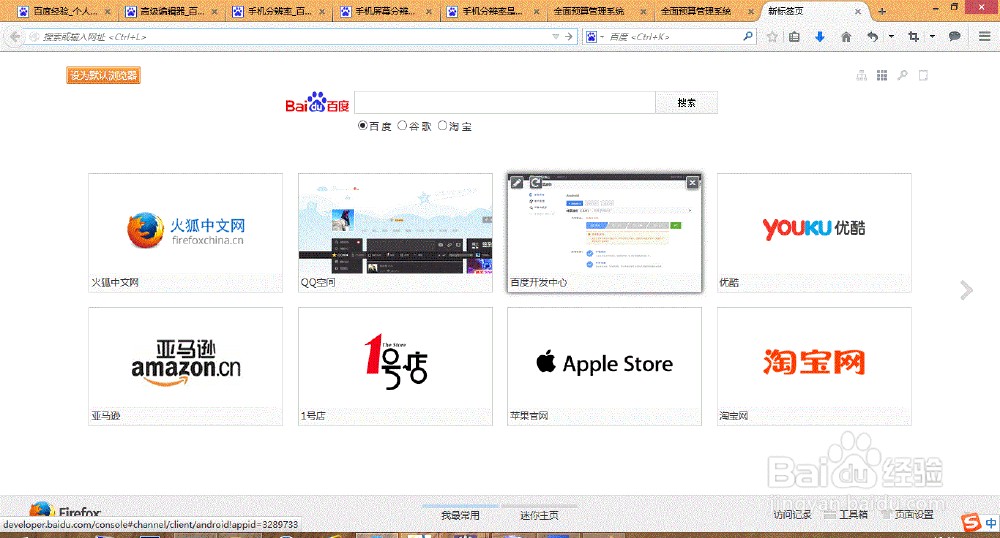Viewport: 1000px width, 538px height.
Task: Remove the 百度开发中心 tile
Action: pyautogui.click(x=693, y=183)
